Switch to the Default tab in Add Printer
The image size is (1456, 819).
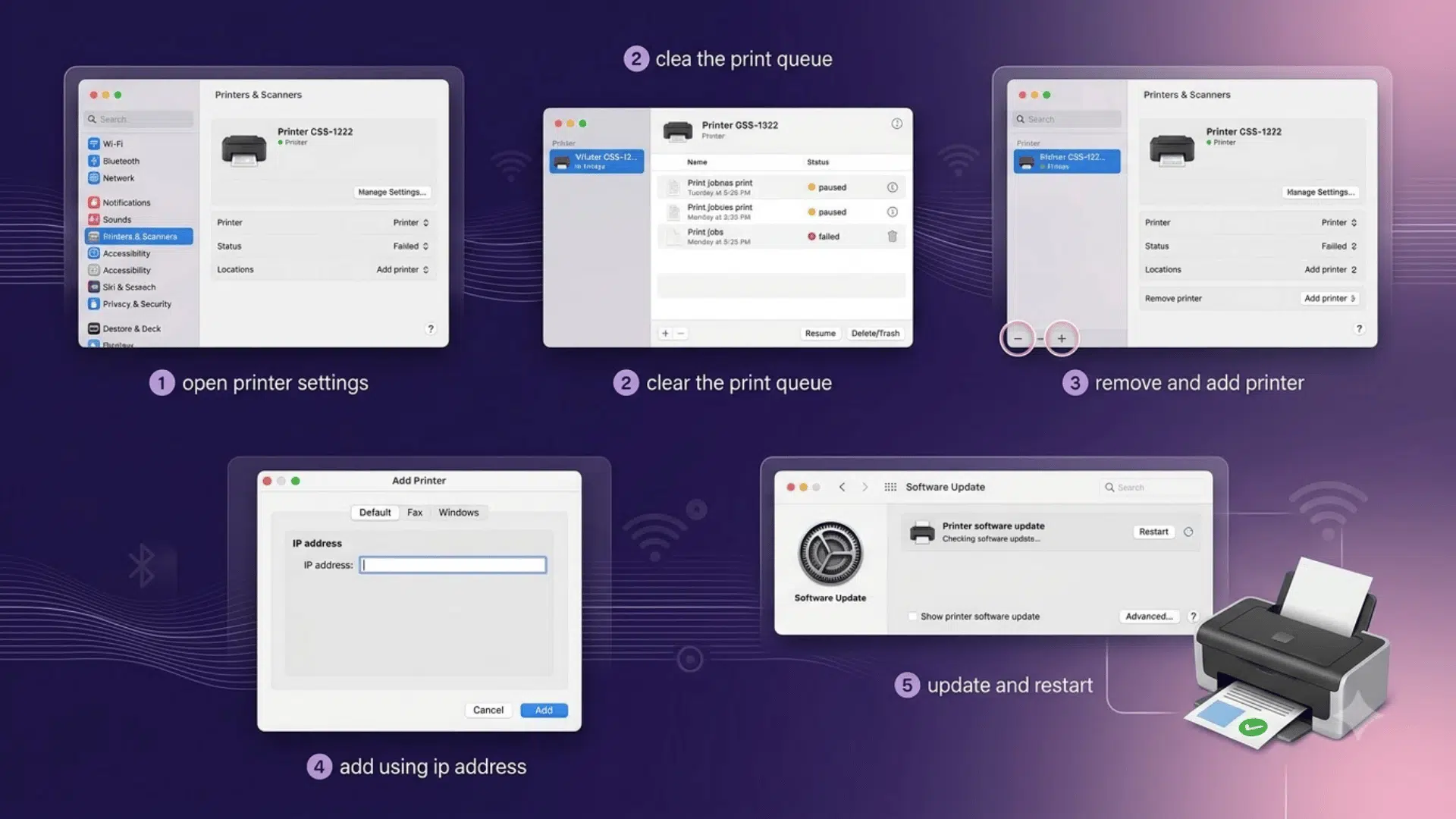click(x=375, y=513)
